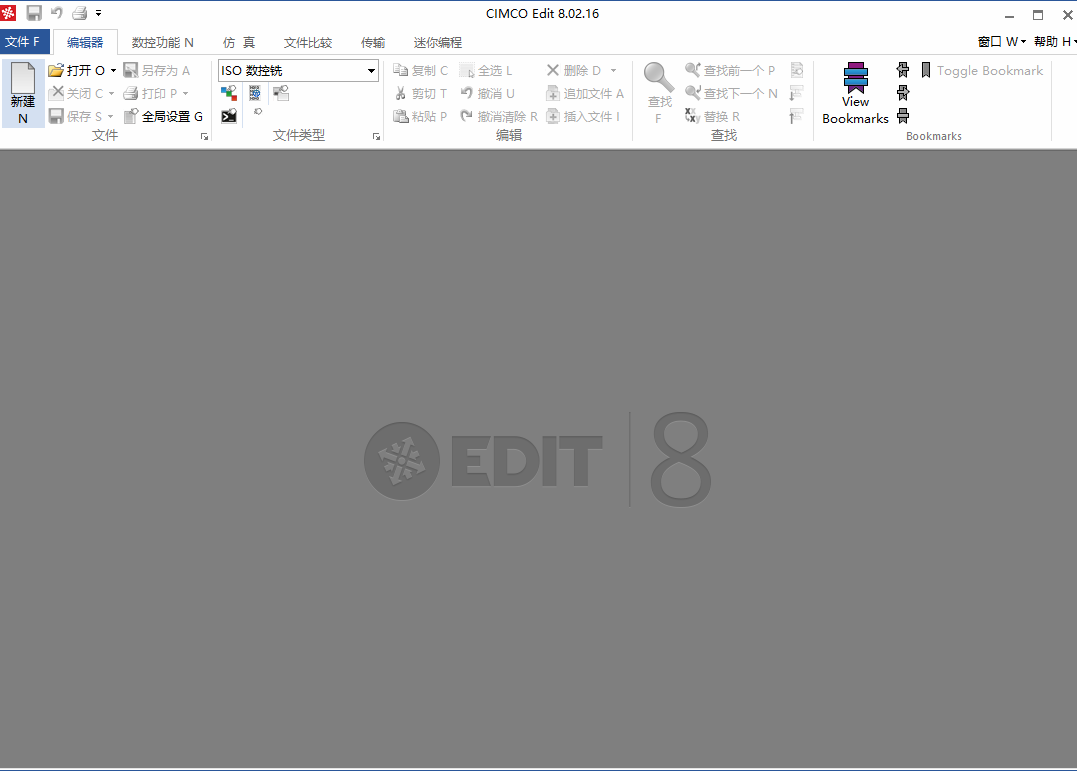Click the up-arrow jump icon in 查找 group

pos(797,116)
